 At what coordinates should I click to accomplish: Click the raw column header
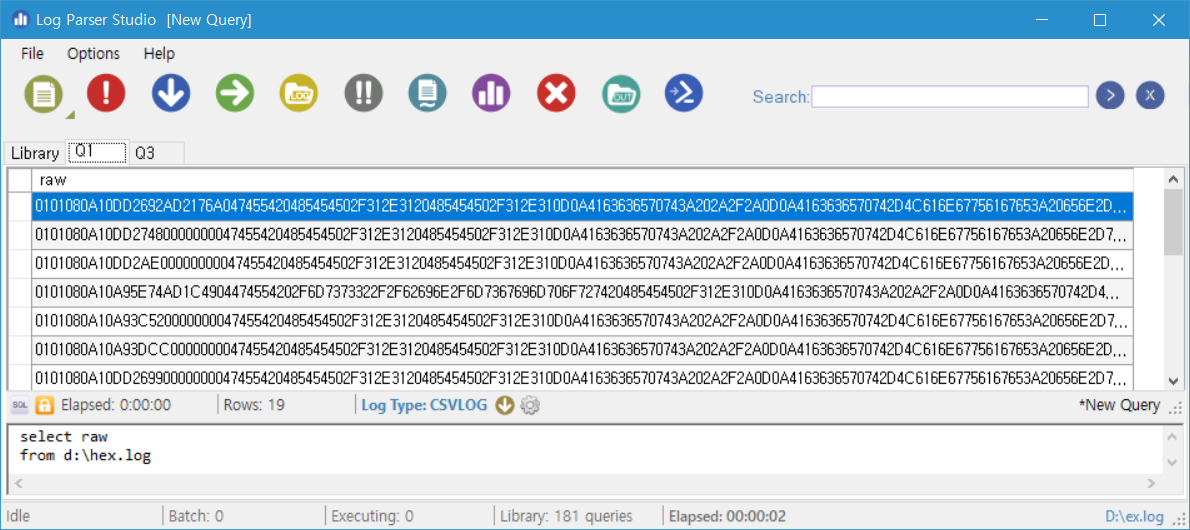[x=582, y=180]
